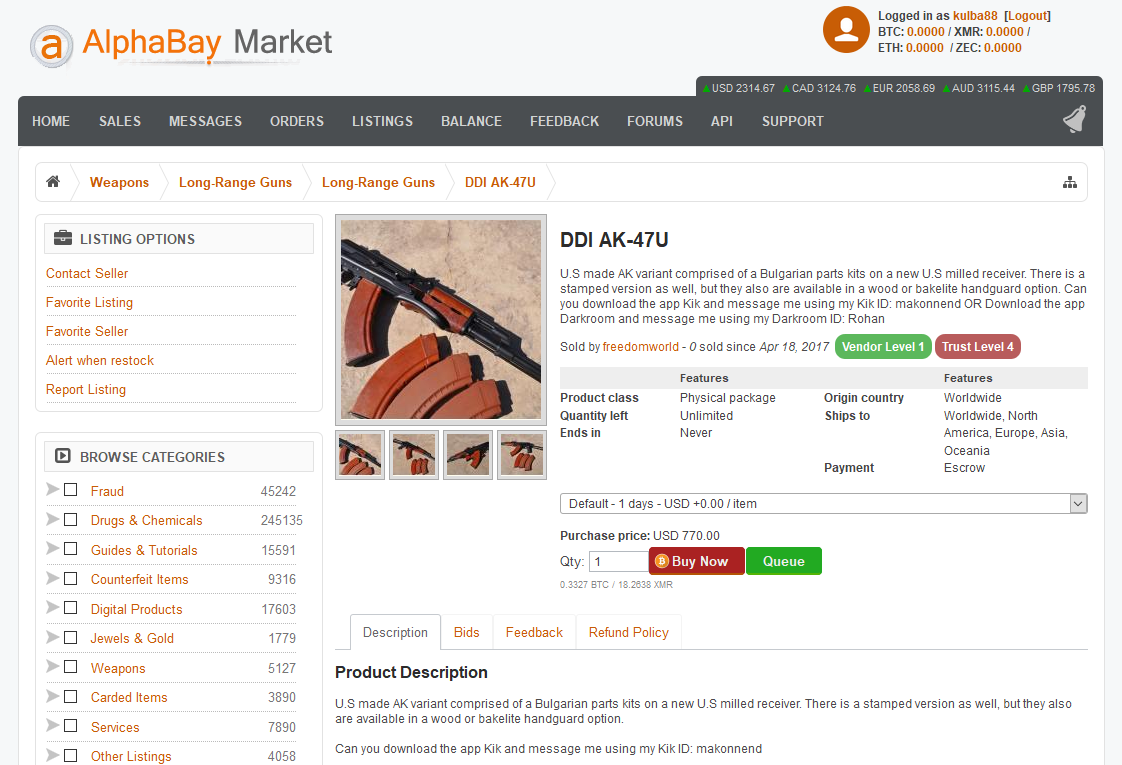The width and height of the screenshot is (1122, 765).
Task: Expand the Guides & Tutorials arrow
Action: [52, 548]
